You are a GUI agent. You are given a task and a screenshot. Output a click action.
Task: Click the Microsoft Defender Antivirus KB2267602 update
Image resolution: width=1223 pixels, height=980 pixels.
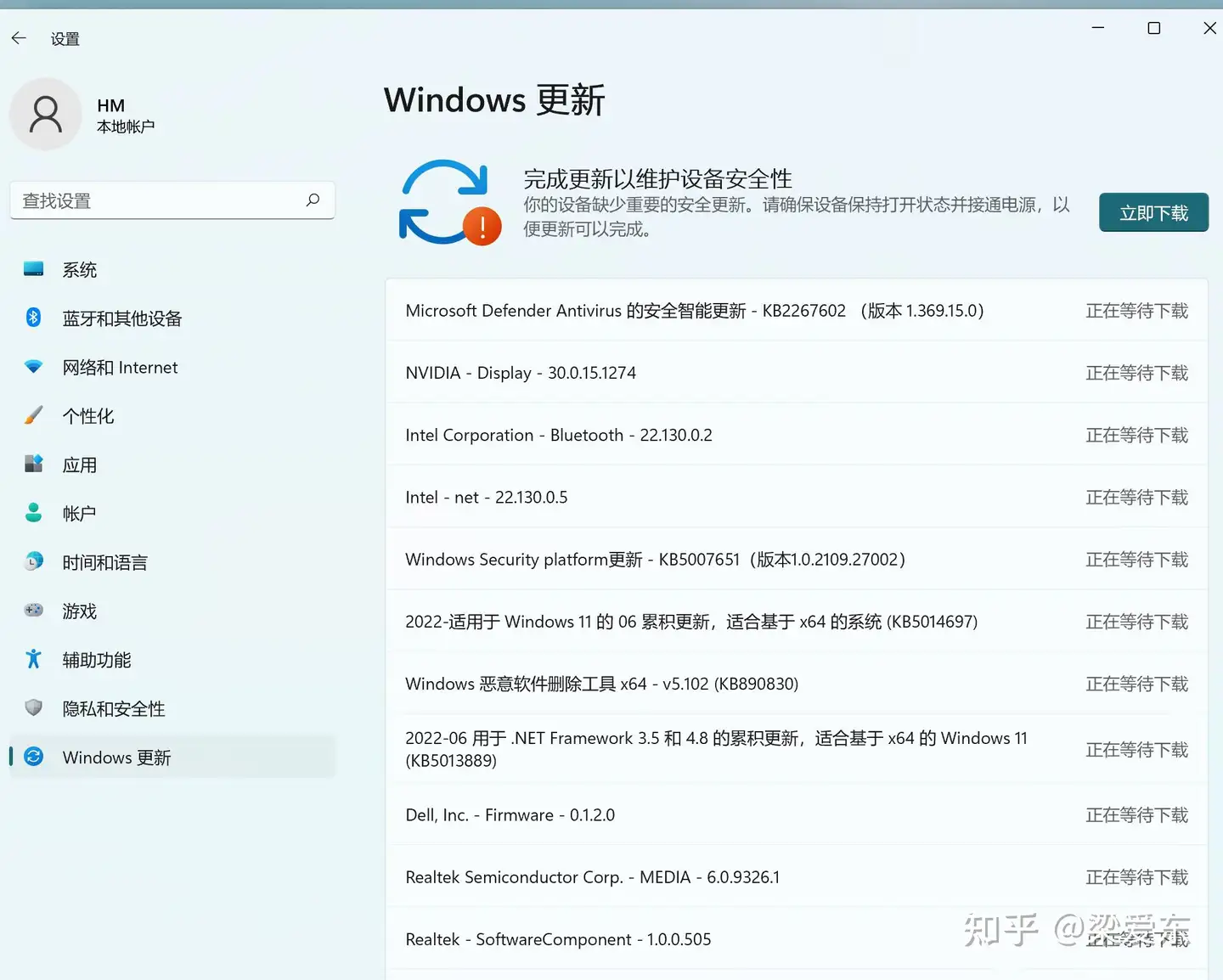pyautogui.click(x=797, y=310)
